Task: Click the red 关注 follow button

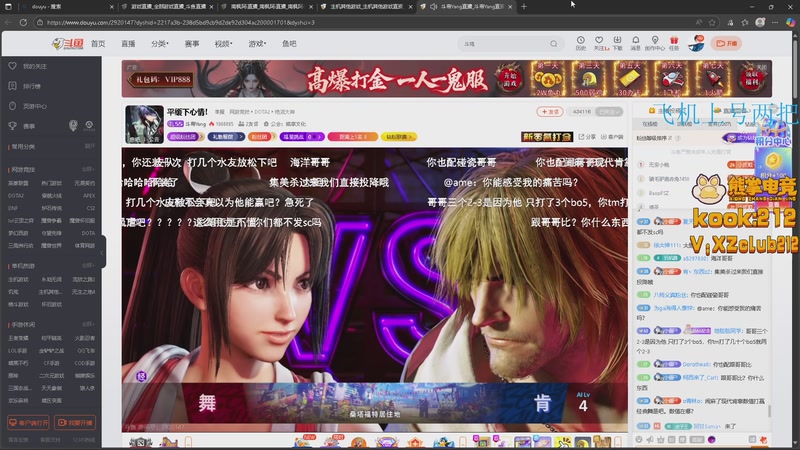Action: click(x=549, y=111)
